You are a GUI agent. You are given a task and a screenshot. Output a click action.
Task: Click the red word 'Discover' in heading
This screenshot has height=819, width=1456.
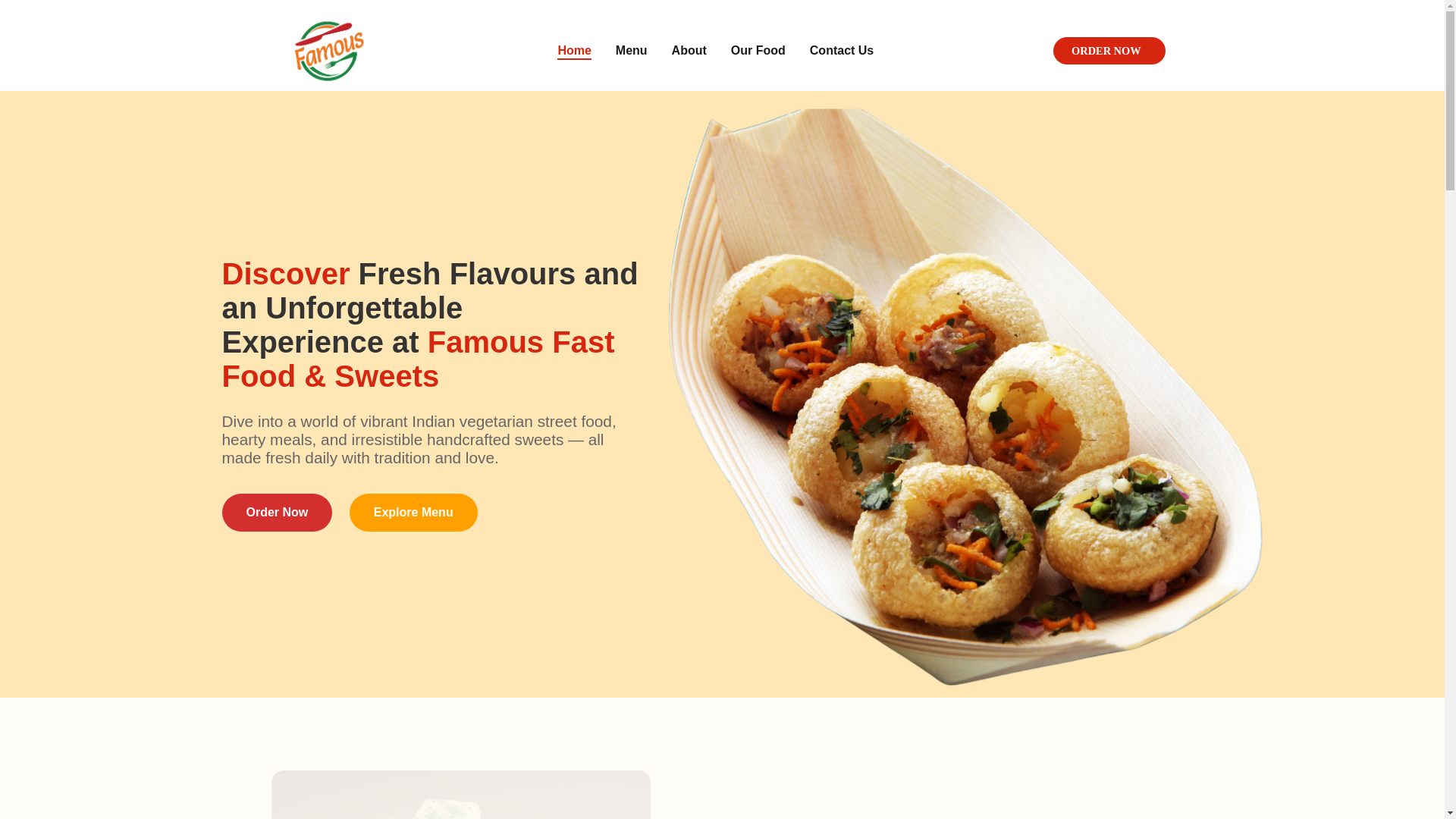[x=286, y=274]
